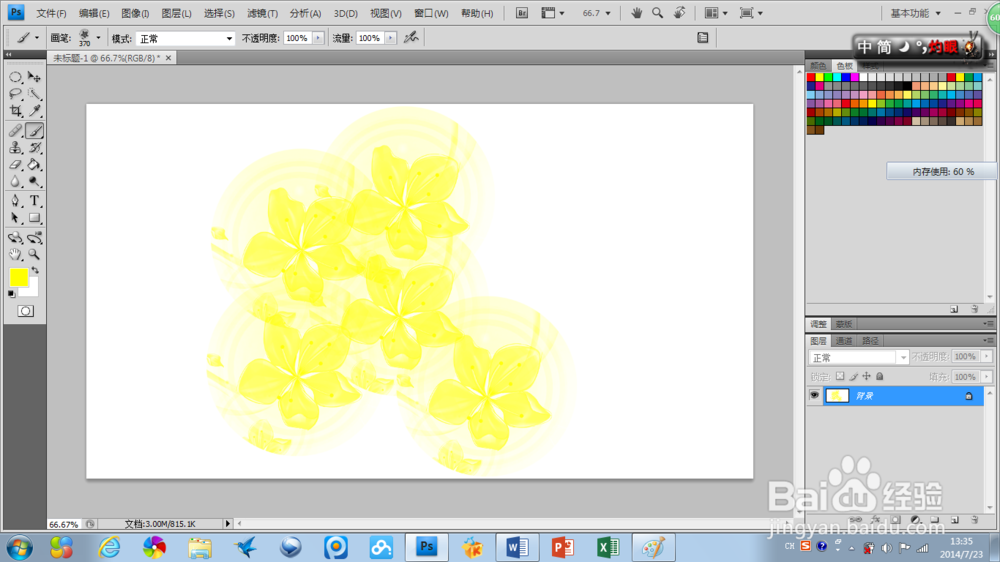This screenshot has width=1000, height=562.
Task: Expand the 流量 flow slider arrow
Action: pyautogui.click(x=390, y=38)
